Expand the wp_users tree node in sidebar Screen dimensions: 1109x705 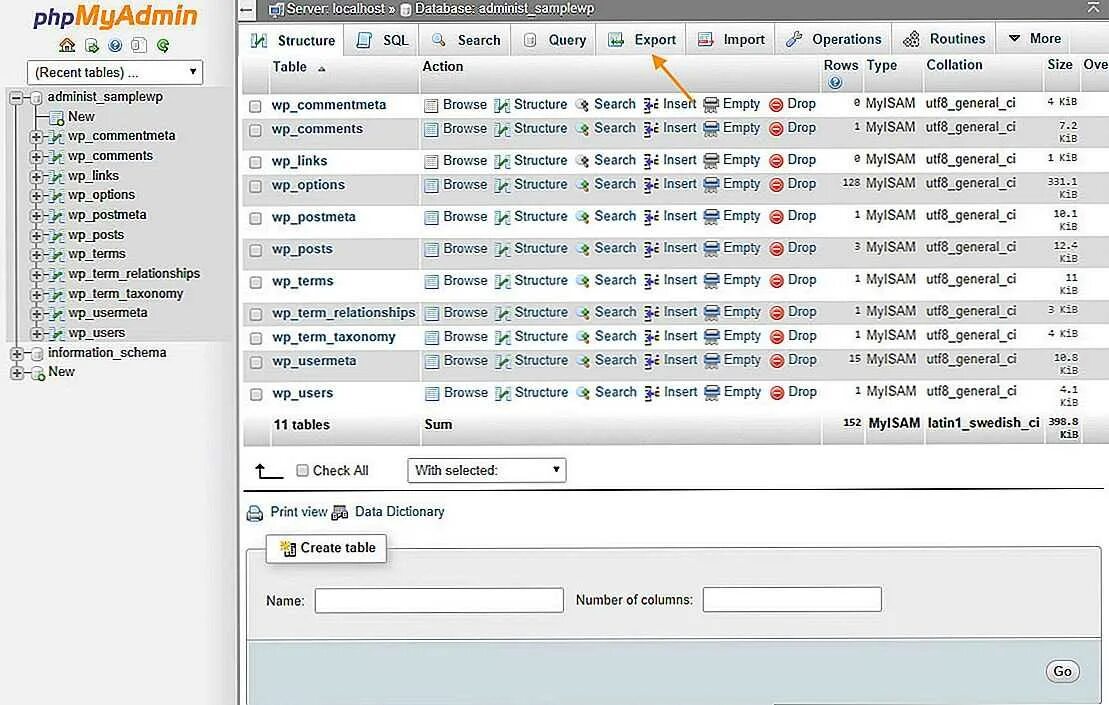click(36, 333)
